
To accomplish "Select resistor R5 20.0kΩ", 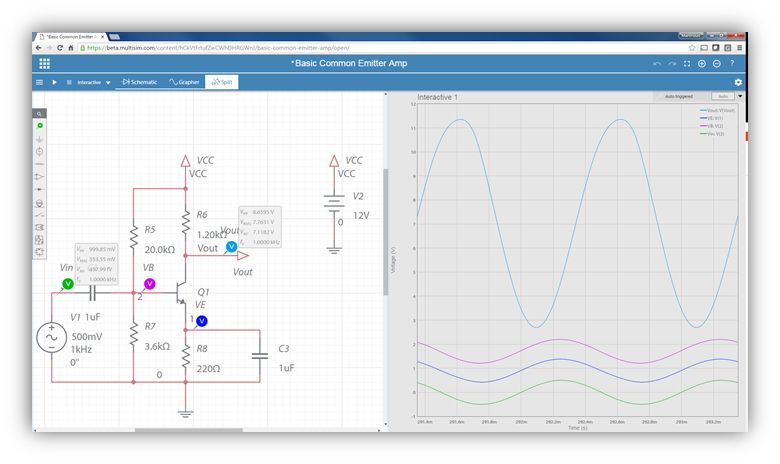I will pyautogui.click(x=134, y=236).
